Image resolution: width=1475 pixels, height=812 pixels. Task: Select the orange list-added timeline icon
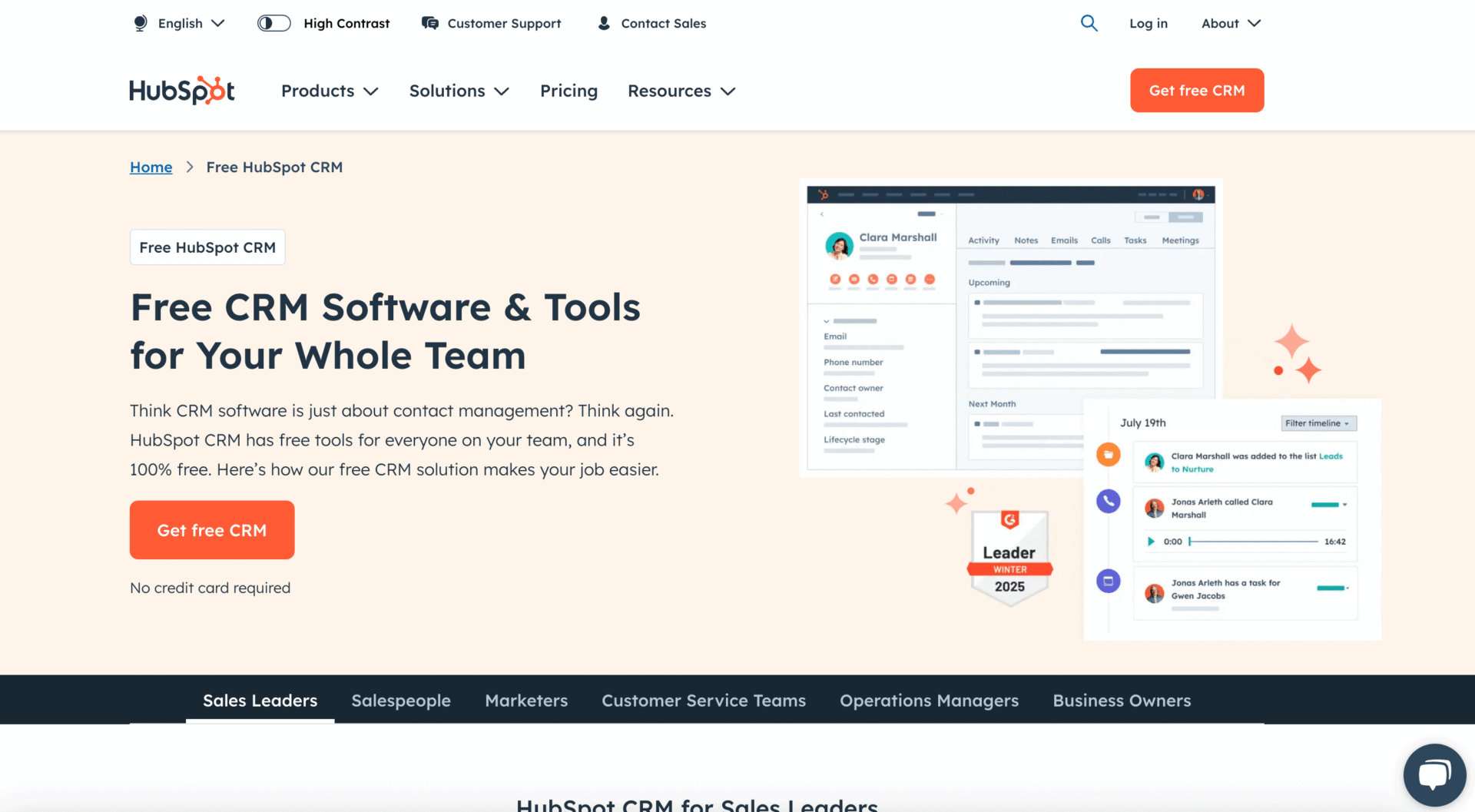1108,454
